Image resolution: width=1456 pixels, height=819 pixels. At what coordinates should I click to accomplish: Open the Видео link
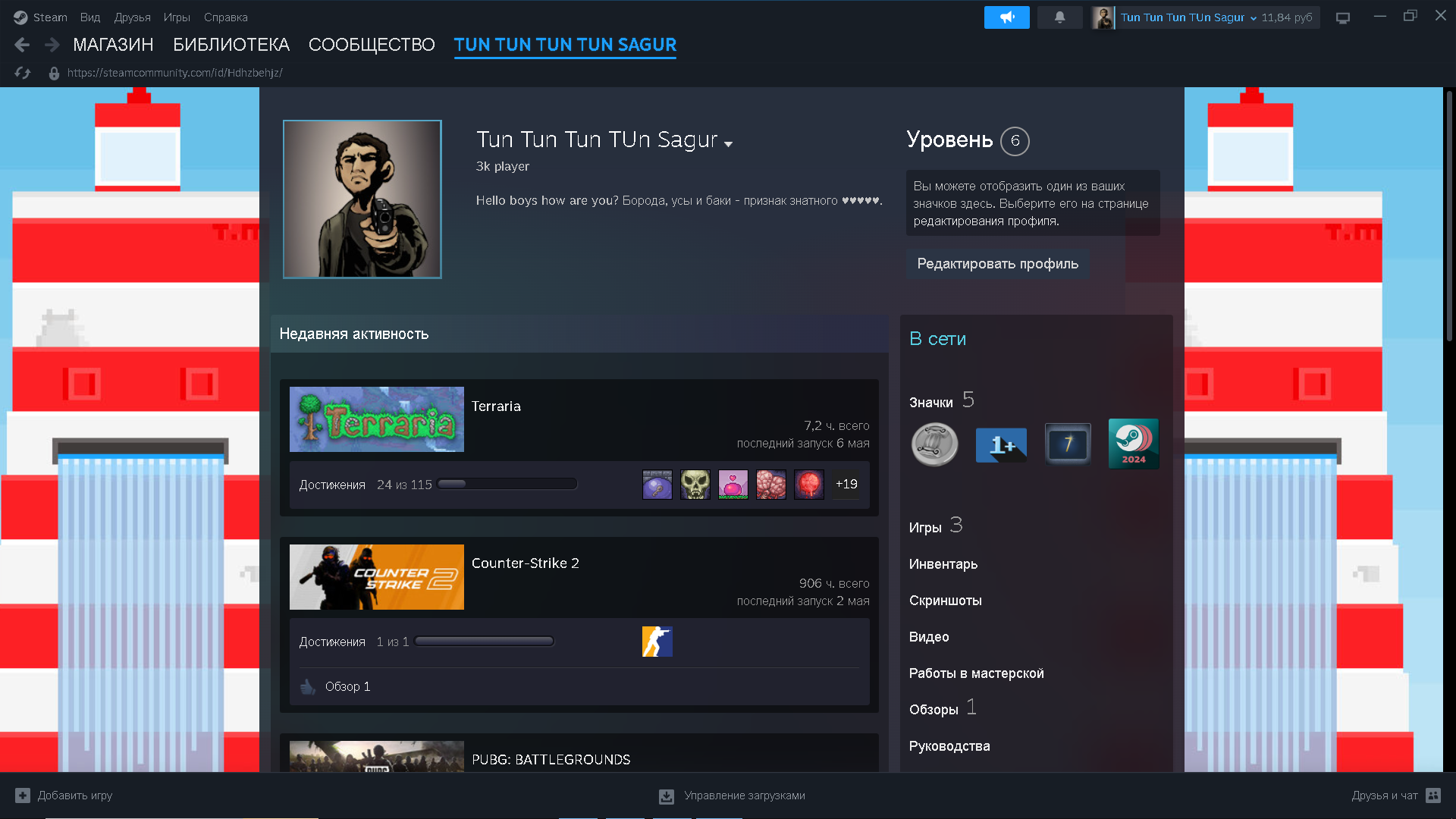point(929,637)
